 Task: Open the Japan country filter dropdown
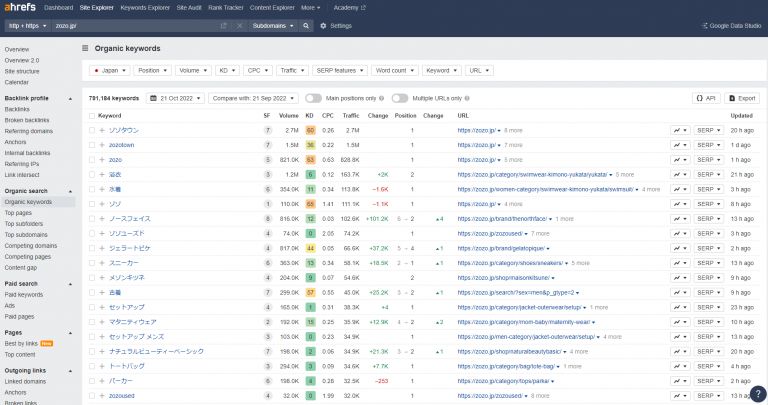tap(109, 71)
